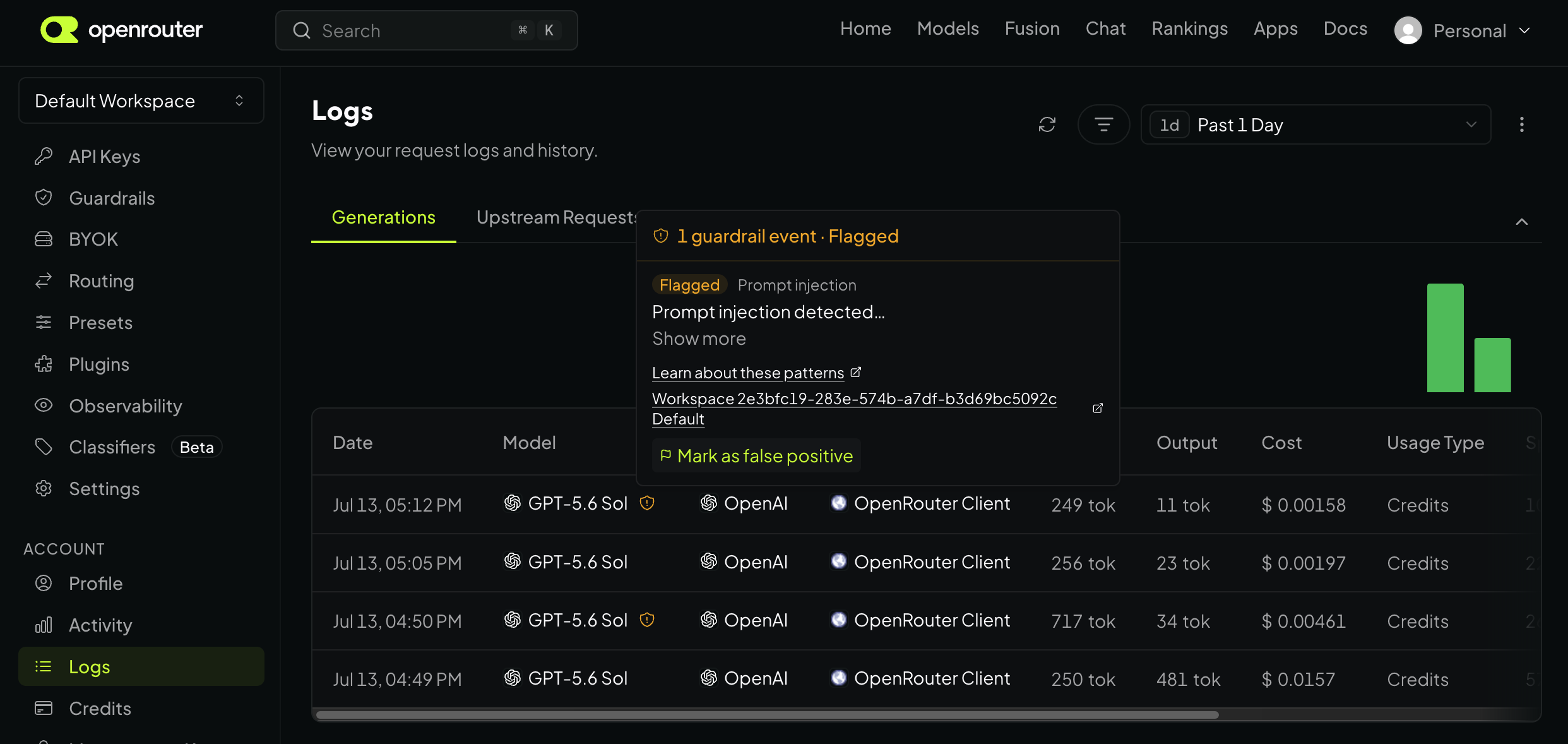Open the Jul 13, 04:50 PM log row

pos(926,621)
